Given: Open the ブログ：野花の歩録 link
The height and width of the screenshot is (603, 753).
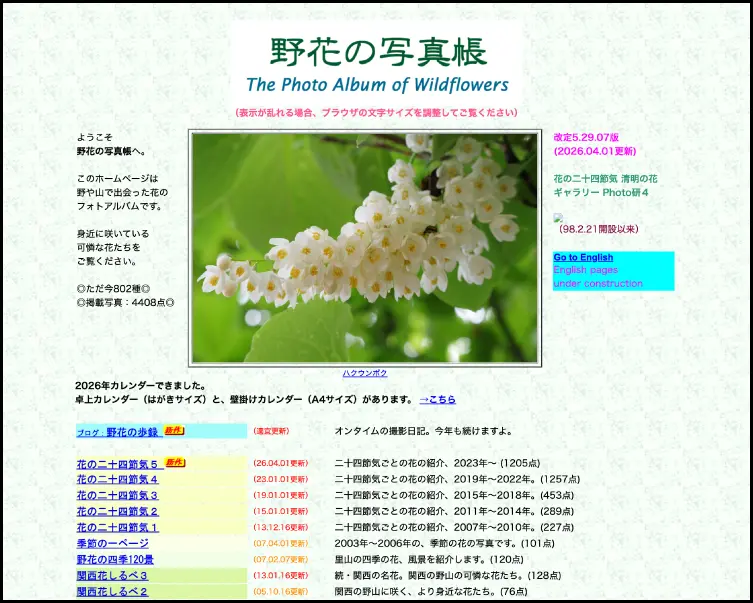Looking at the screenshot, I should [x=118, y=432].
